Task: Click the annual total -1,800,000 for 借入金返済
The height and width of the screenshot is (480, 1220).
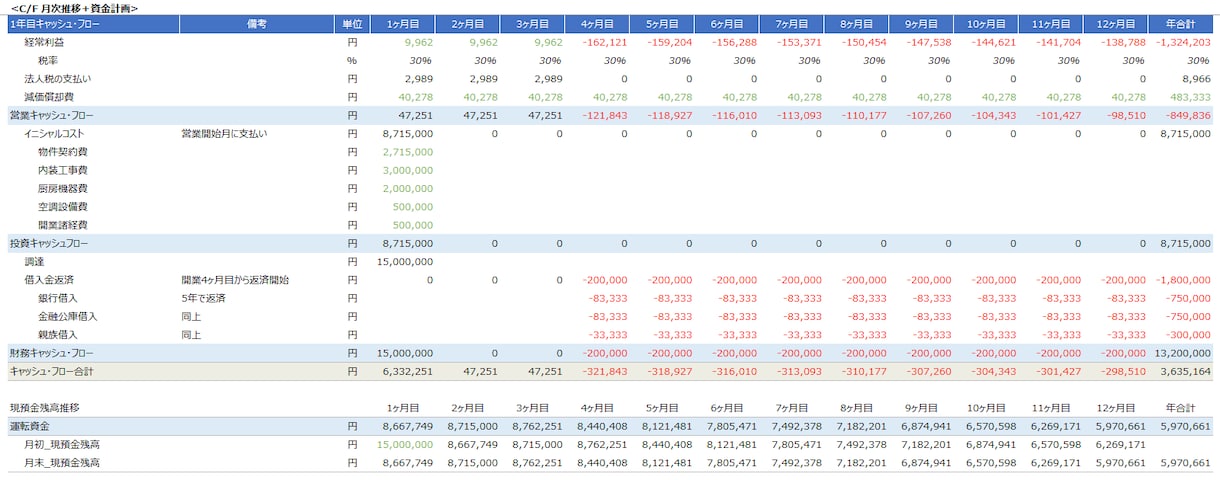Action: (1182, 280)
